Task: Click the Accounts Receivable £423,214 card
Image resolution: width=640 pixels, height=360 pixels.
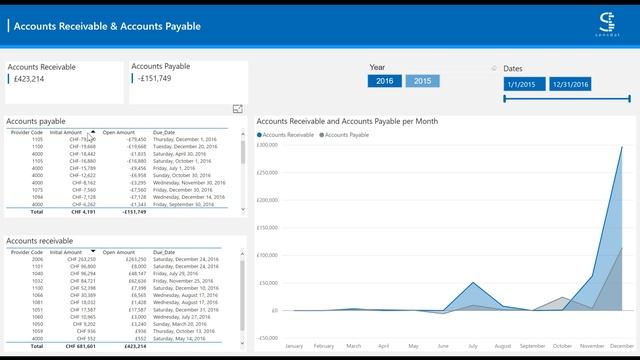Action: click(x=64, y=82)
